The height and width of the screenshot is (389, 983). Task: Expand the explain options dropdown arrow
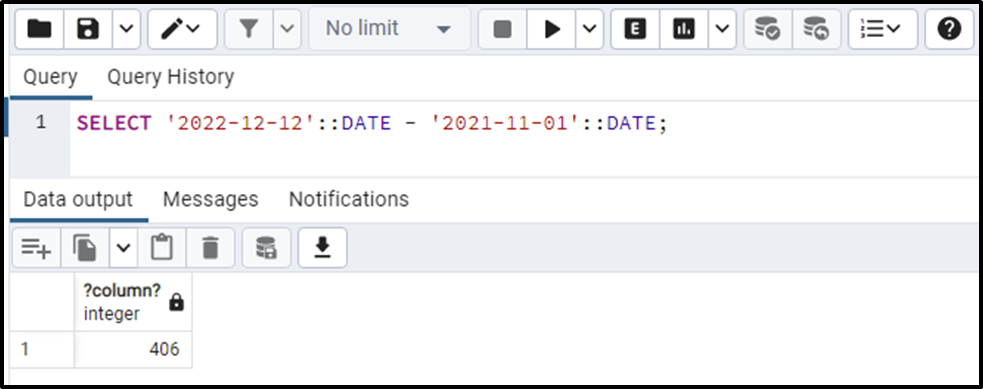coord(722,29)
